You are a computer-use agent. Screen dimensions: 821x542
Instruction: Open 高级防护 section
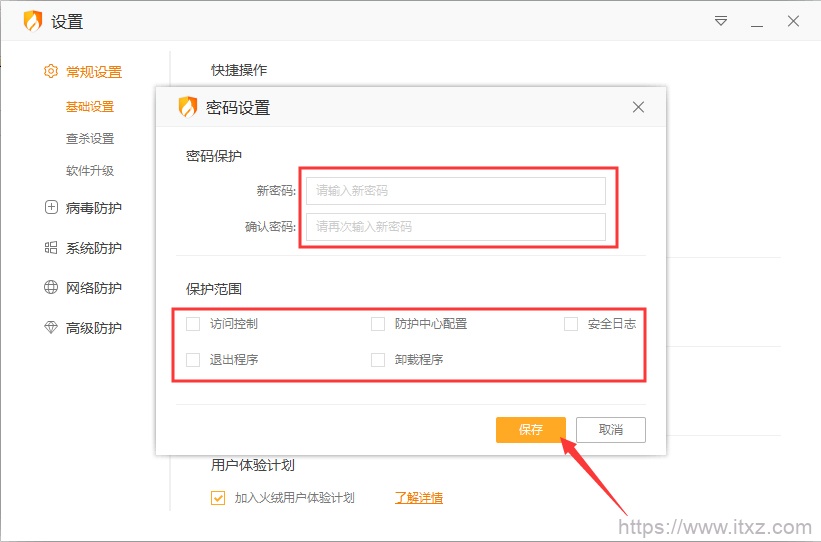pyautogui.click(x=94, y=328)
